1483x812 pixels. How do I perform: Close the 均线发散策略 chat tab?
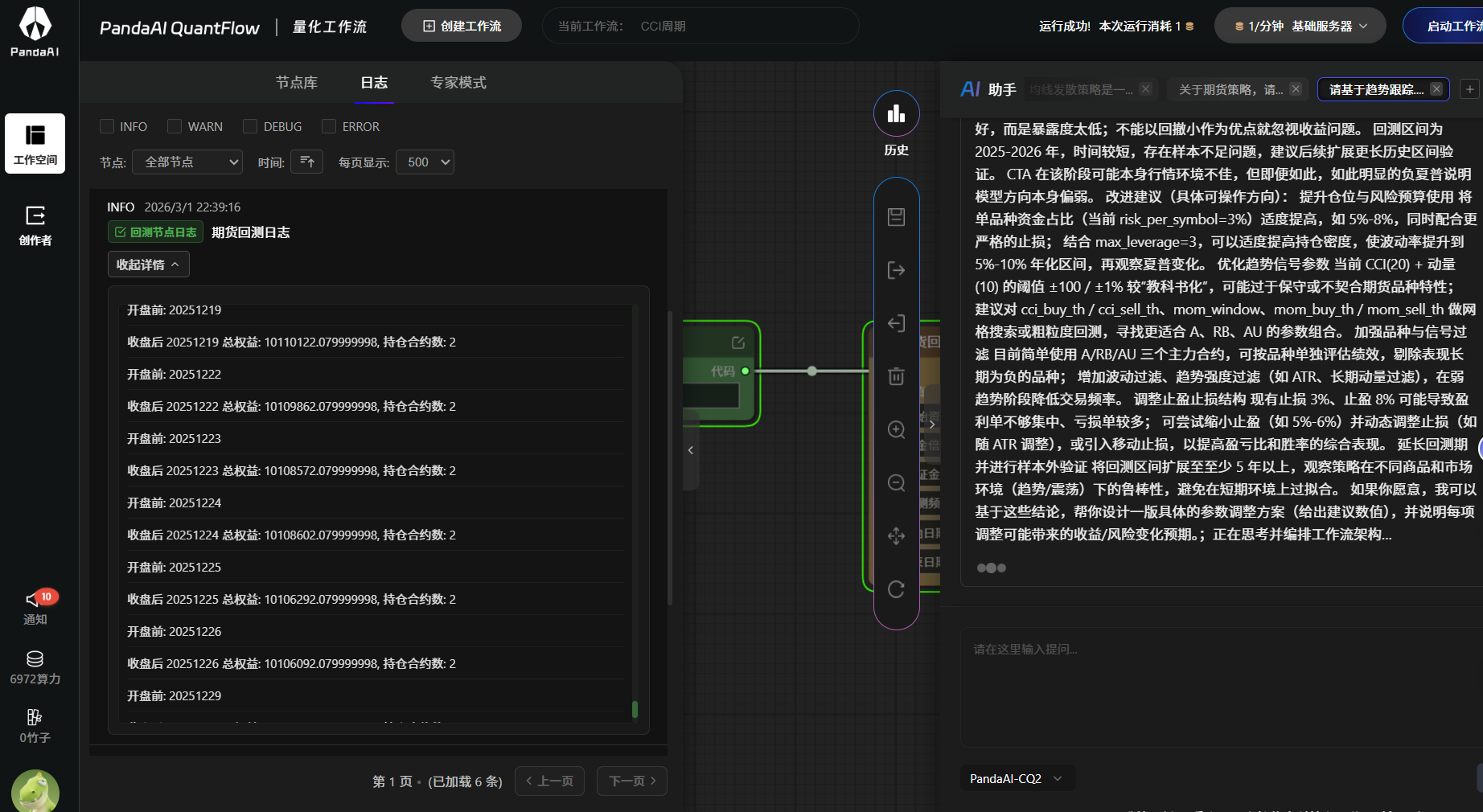pyautogui.click(x=1146, y=89)
